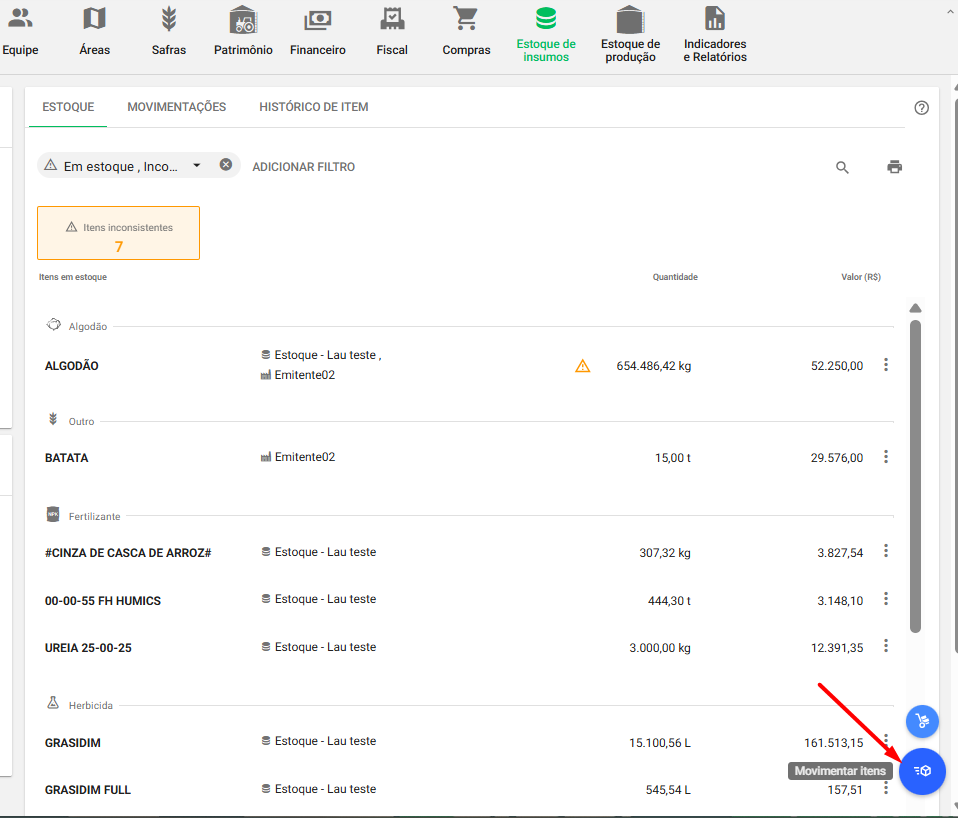Switch to the MOVIMENTAÇÕES tab
The image size is (958, 818).
pyautogui.click(x=176, y=107)
